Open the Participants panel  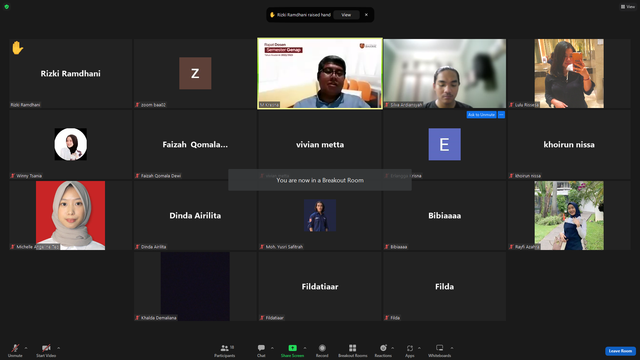(224, 350)
